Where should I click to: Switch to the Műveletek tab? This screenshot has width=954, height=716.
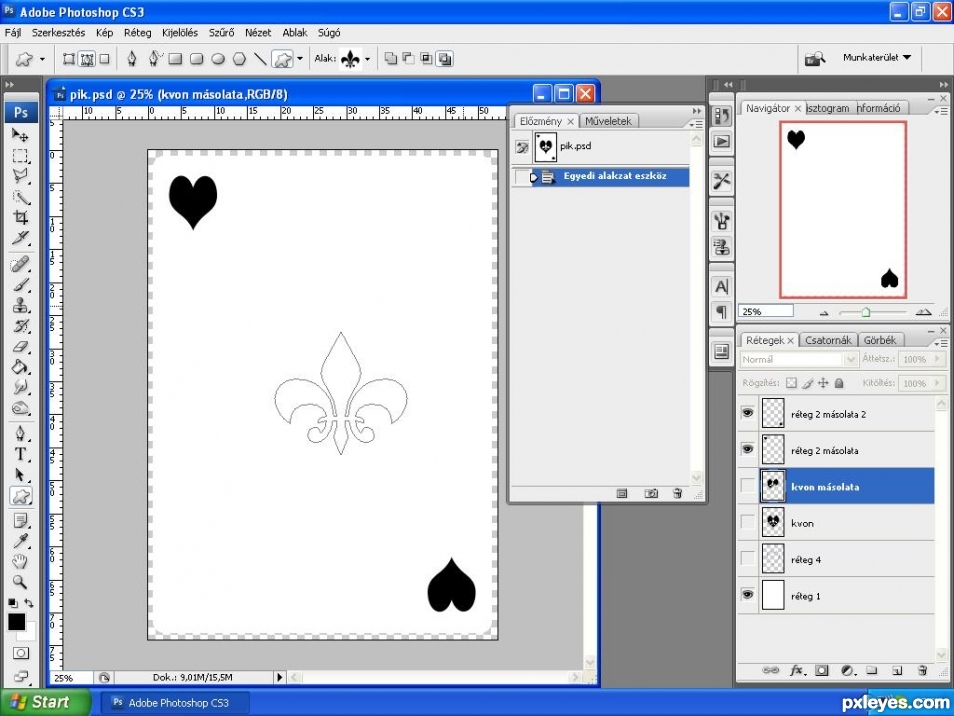pyautogui.click(x=608, y=121)
